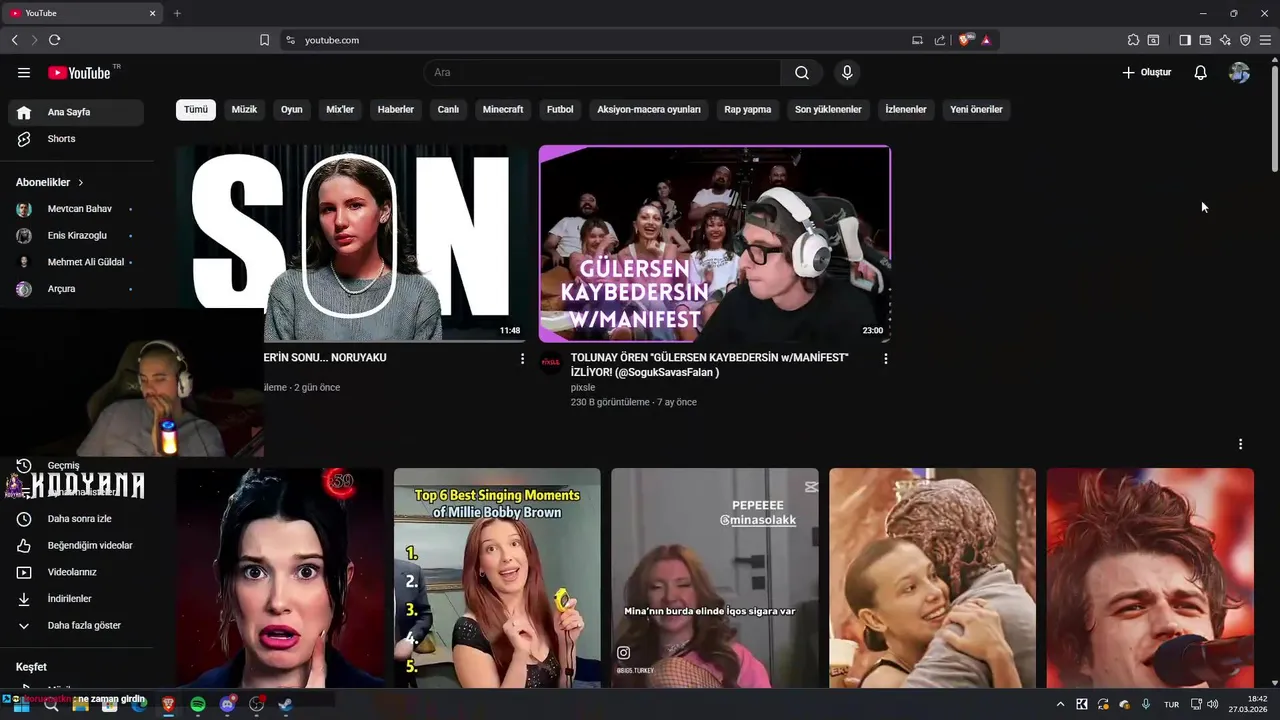Select the Aksiyon-macera oyunları chip
This screenshot has height=720, width=1280.
point(649,110)
